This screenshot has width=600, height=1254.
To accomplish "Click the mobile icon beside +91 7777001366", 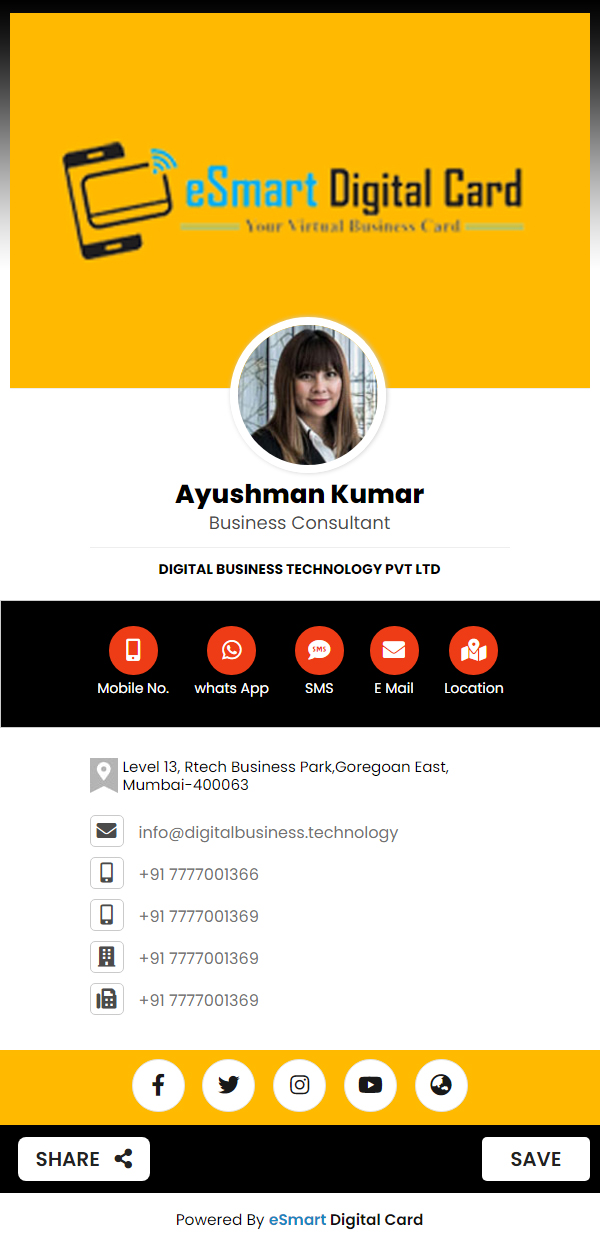I will tap(107, 873).
